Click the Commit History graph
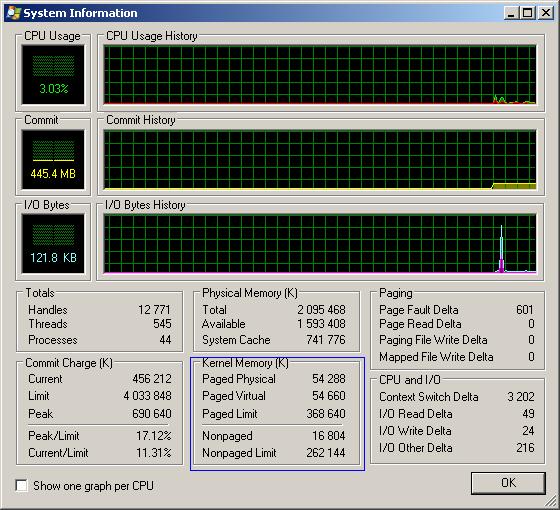Viewport: 560px width, 510px height. (x=320, y=159)
